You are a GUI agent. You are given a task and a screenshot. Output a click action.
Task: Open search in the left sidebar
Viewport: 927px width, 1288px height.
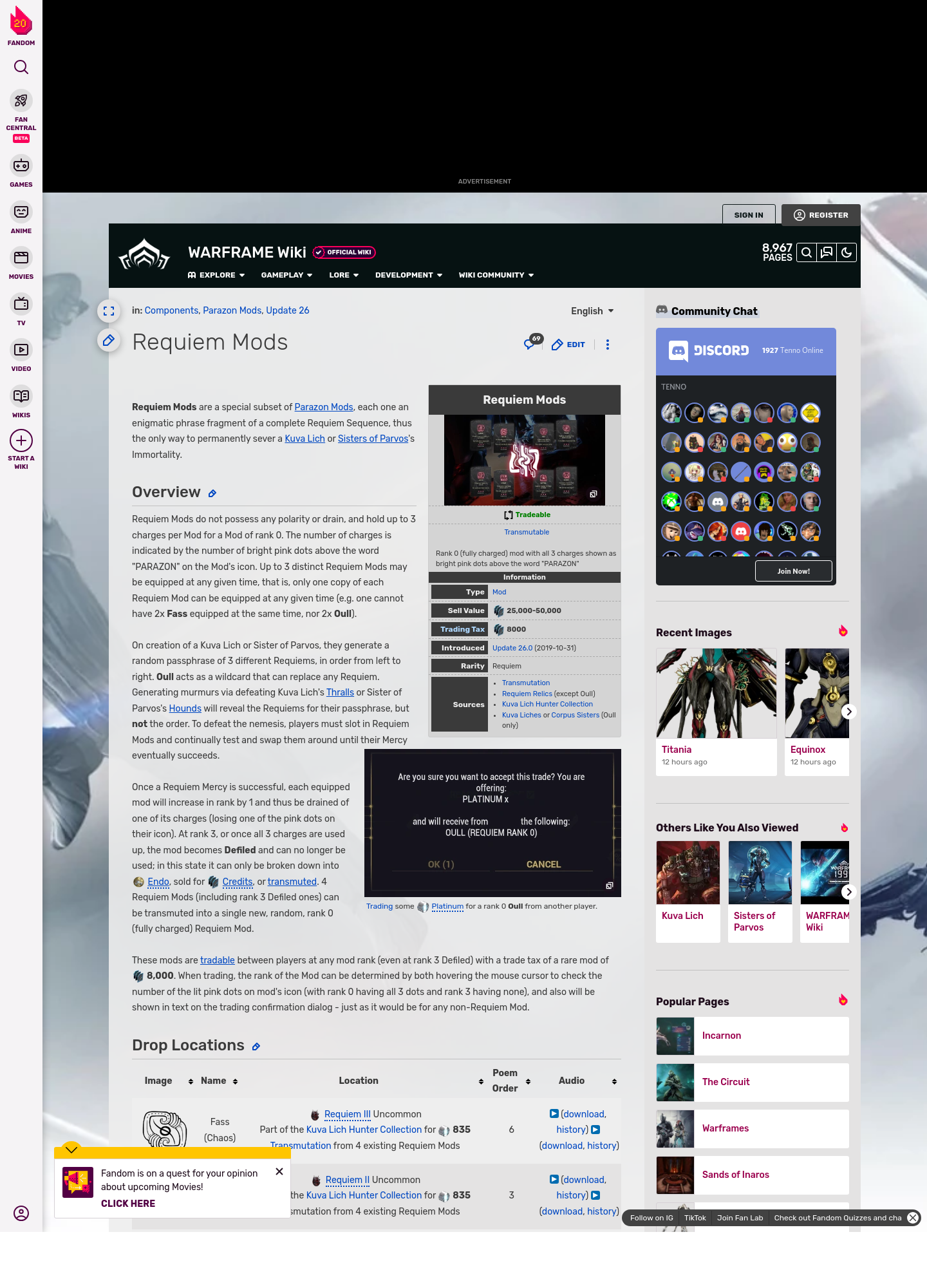21,67
